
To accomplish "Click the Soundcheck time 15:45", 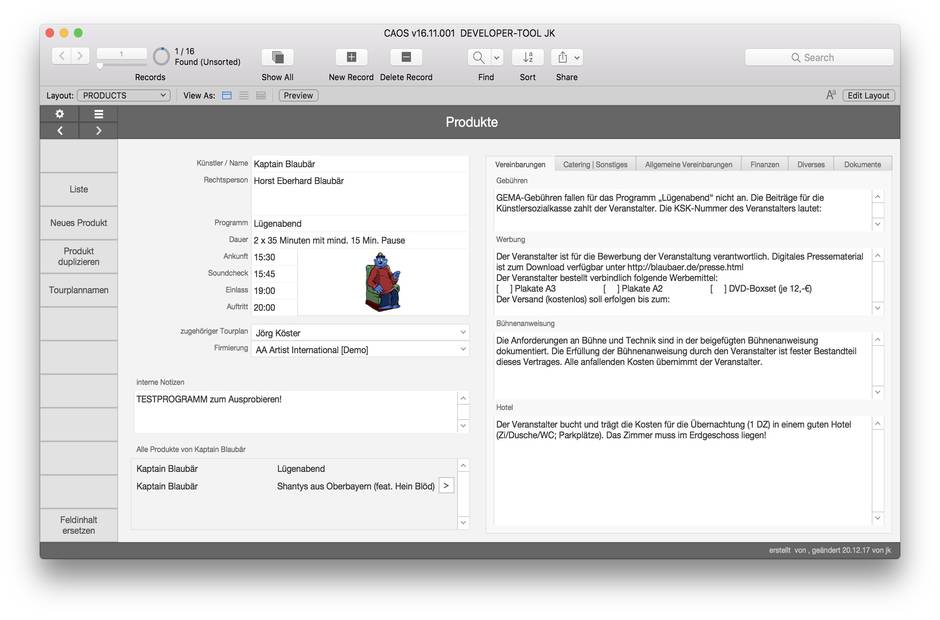I will [x=274, y=274].
